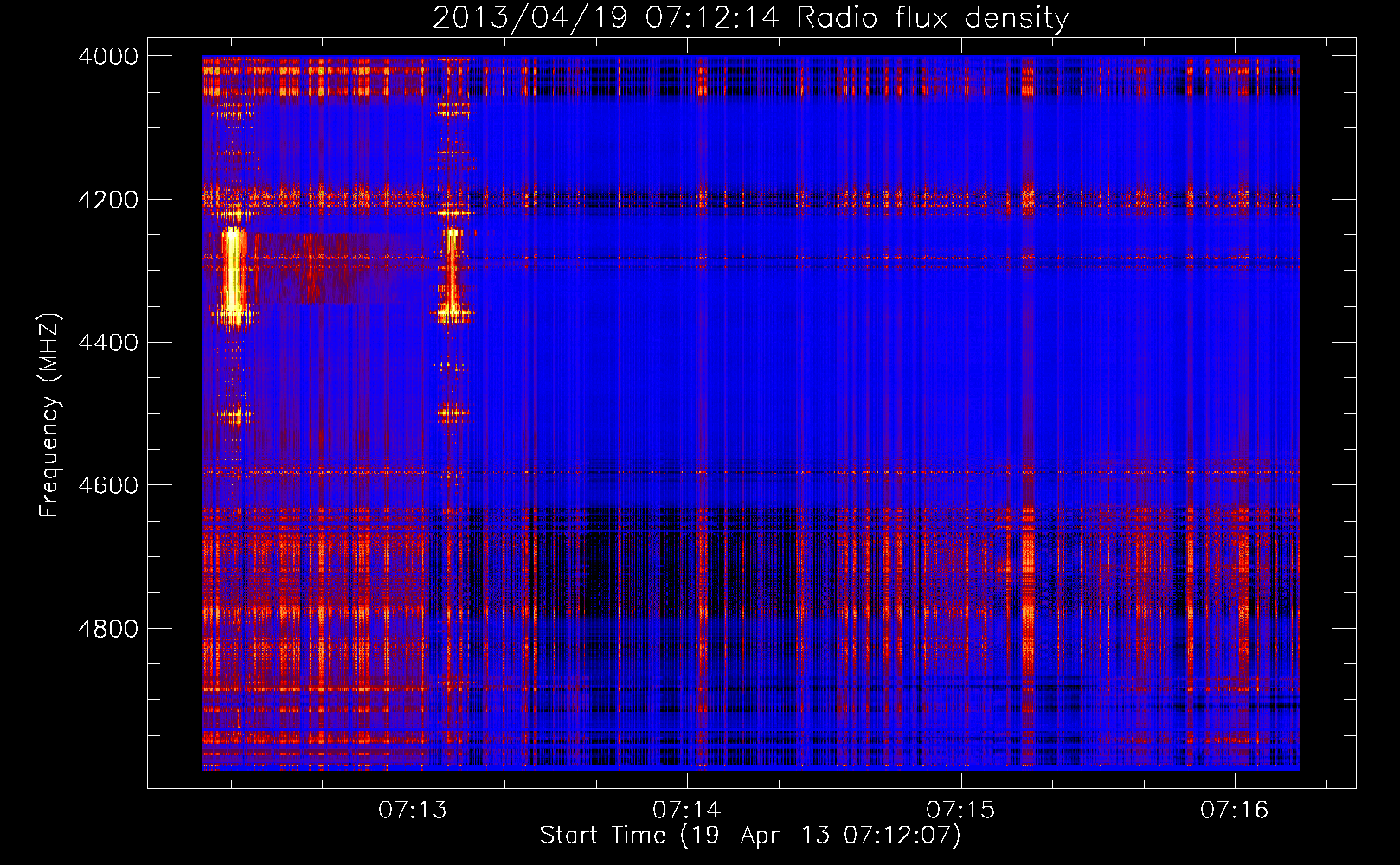Click the 'Frequency (MHZ)' axis title
The image size is (1400, 865).
pos(50,414)
